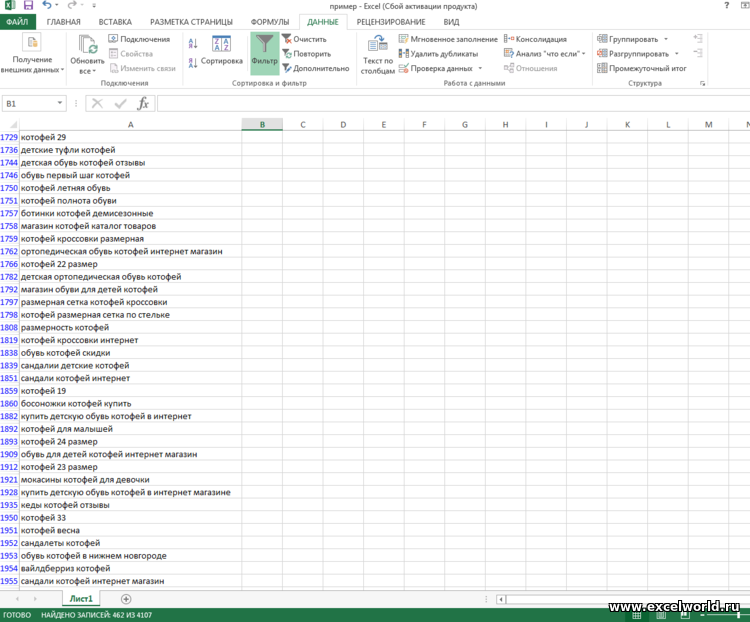The height and width of the screenshot is (622, 750).
Task: Switch to the Insert tab
Action: (x=115, y=22)
